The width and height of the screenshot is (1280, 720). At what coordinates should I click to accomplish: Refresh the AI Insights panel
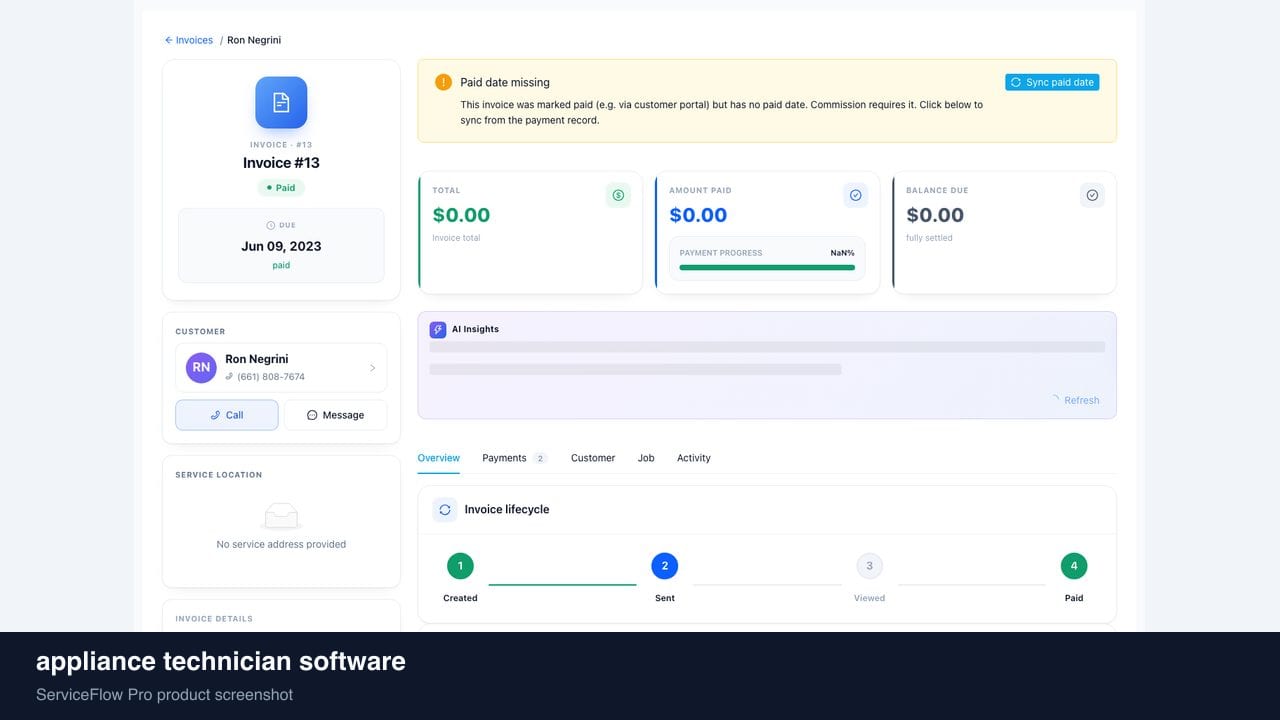point(1075,400)
